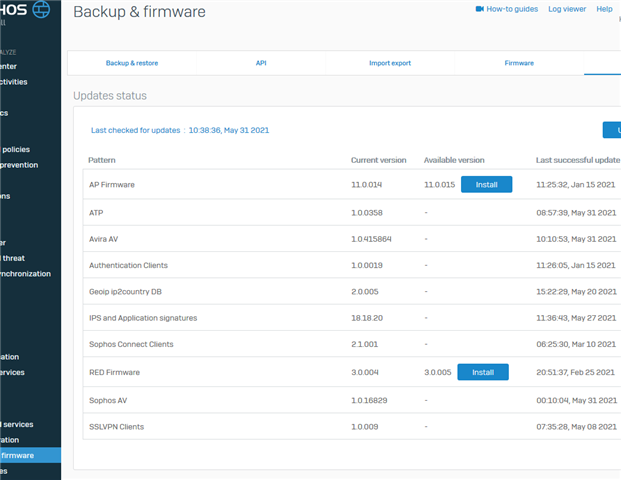Select the Avira AV pattern name

103,239
